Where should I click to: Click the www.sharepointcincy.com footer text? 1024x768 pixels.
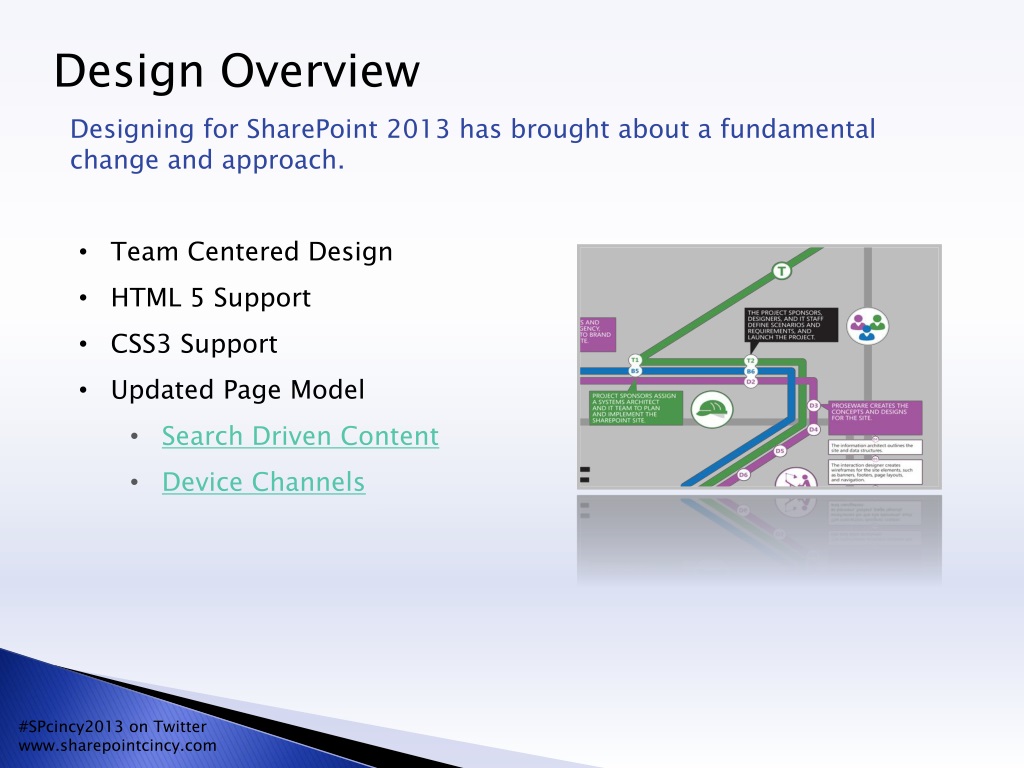(x=118, y=745)
